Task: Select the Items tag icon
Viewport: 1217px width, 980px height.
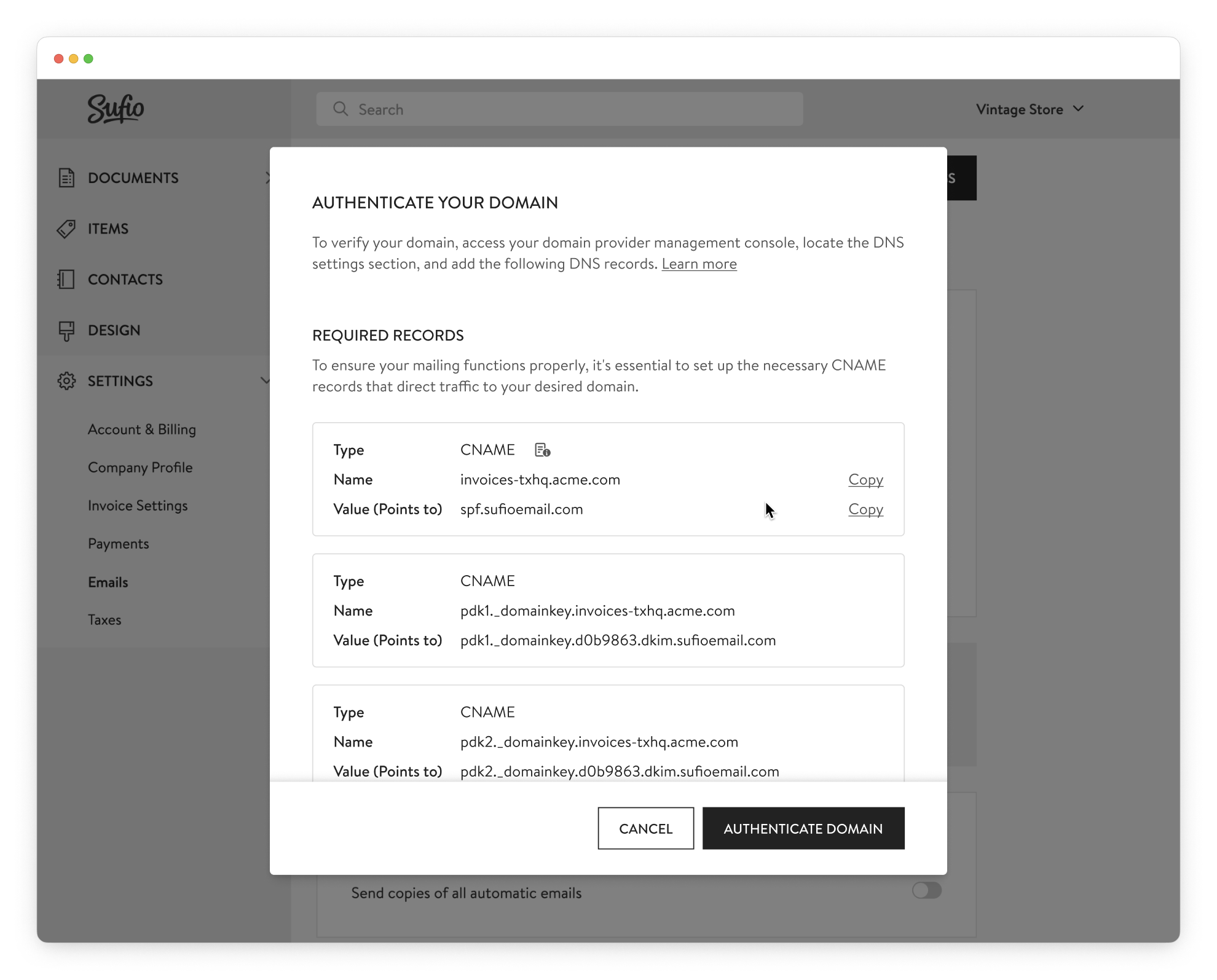Action: pos(66,228)
